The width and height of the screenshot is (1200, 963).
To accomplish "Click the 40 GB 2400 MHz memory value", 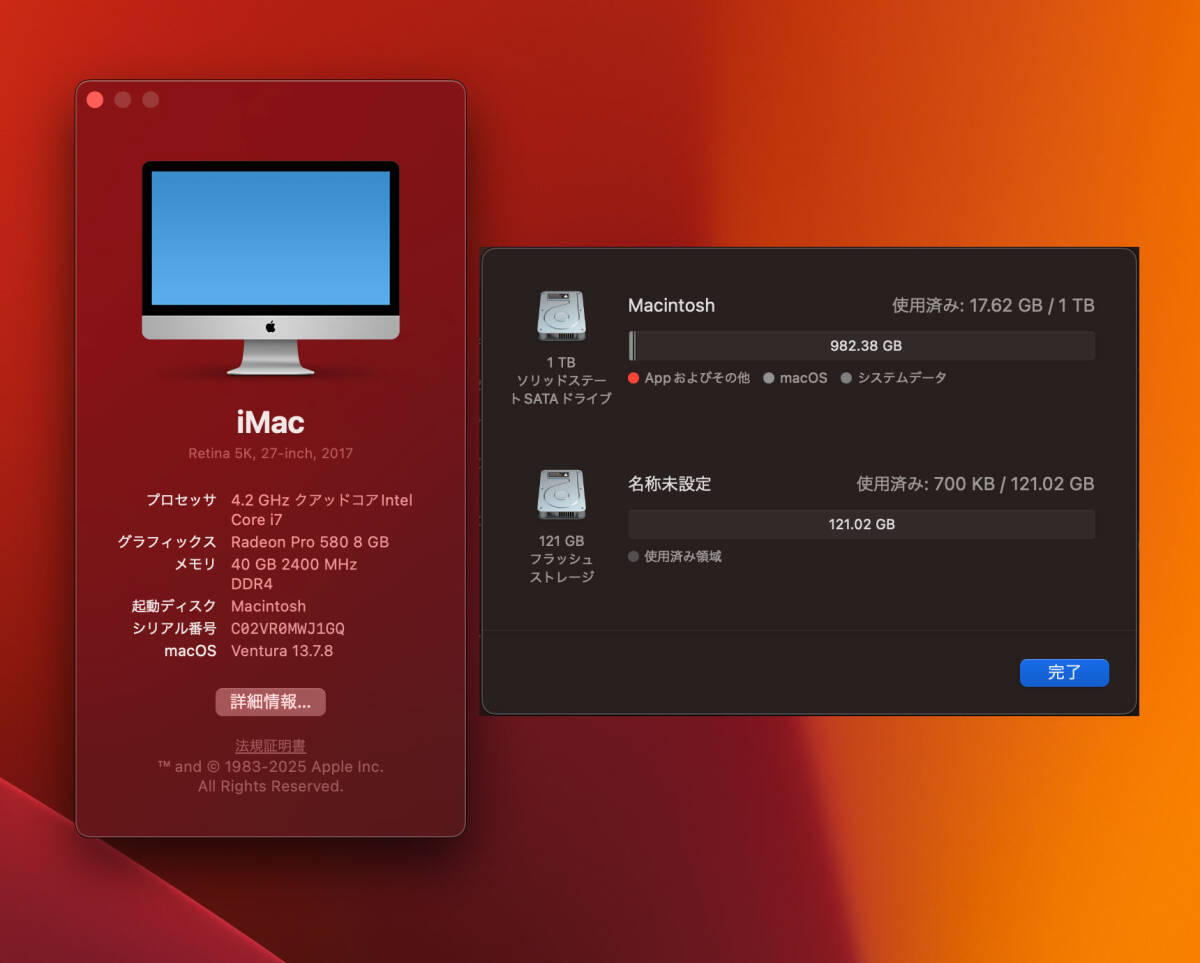I will 294,574.
